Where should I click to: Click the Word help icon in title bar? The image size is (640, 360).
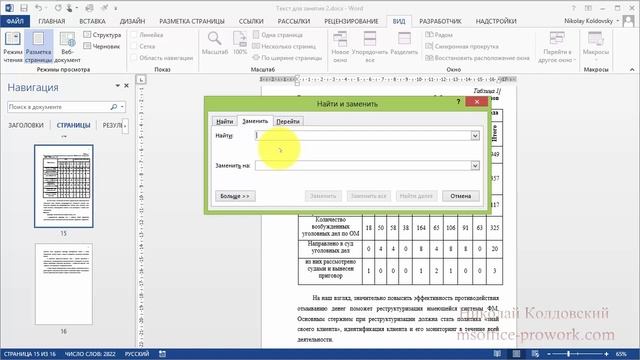coord(573,8)
